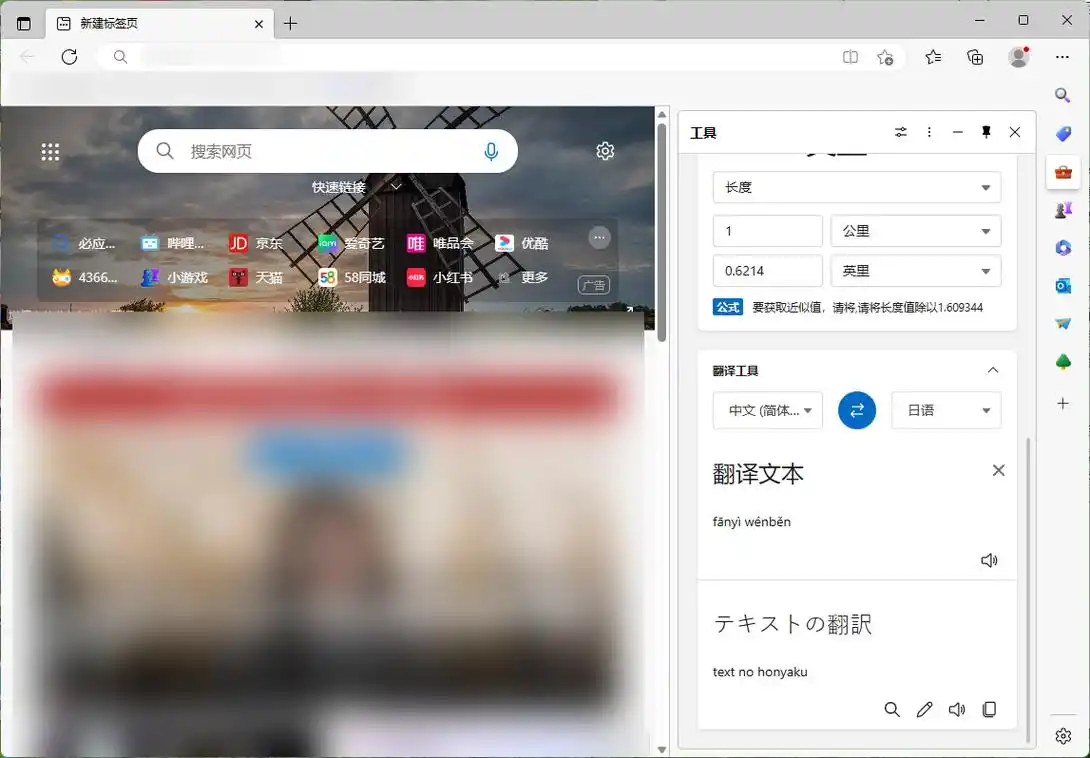Screen dimensions: 1090x758
Task: Open the Games icon in the sidebar
Action: (1063, 209)
